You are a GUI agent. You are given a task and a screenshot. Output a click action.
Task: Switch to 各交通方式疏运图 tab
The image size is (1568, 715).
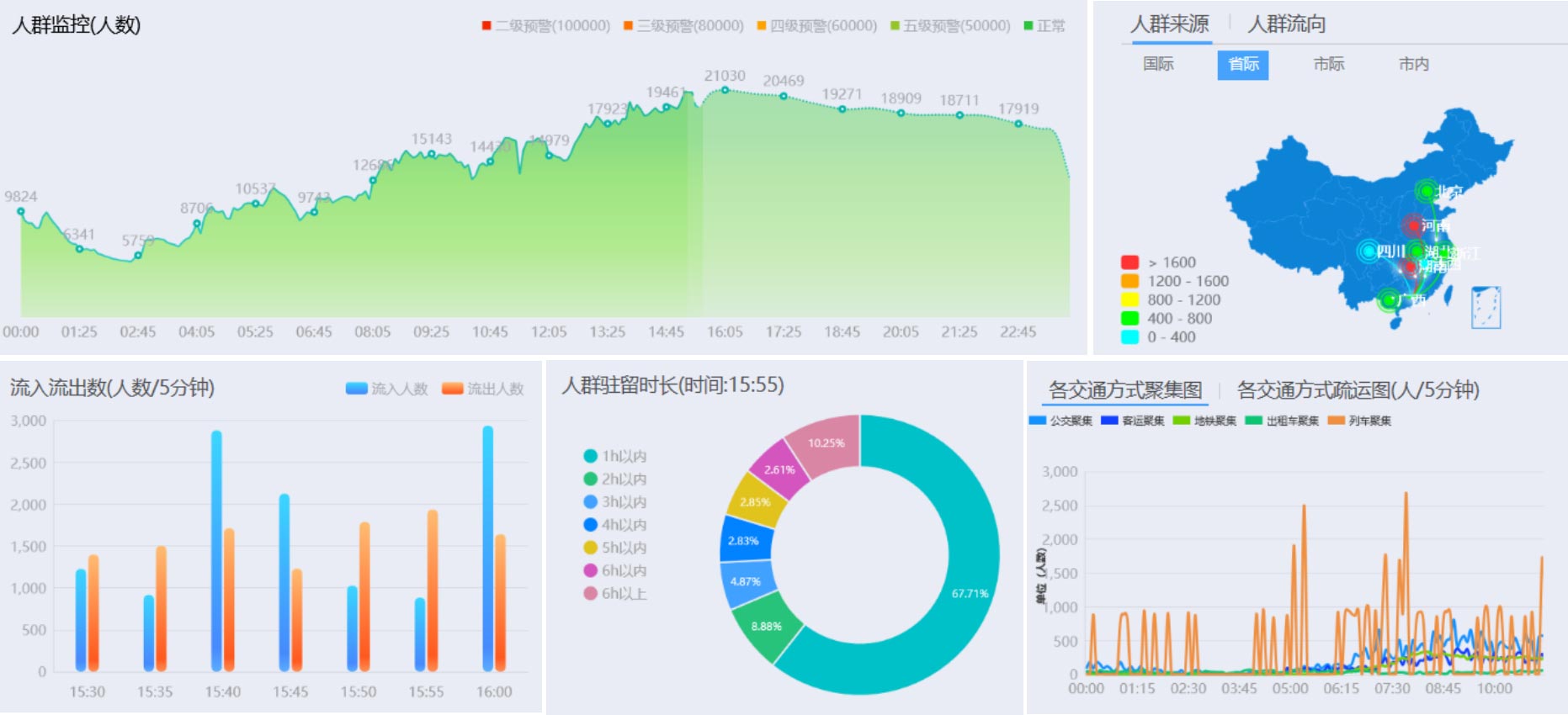click(1357, 390)
